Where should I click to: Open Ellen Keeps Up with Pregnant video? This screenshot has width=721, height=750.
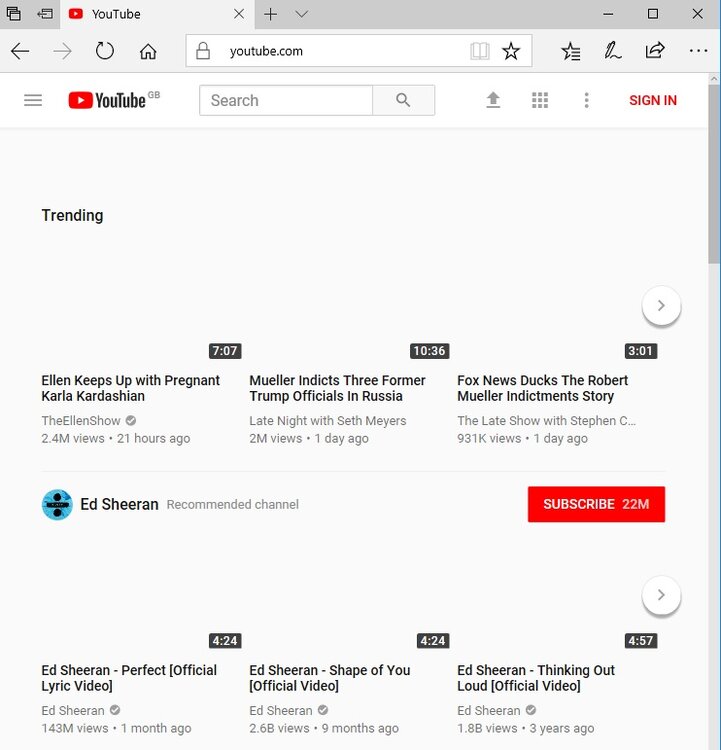click(130, 388)
